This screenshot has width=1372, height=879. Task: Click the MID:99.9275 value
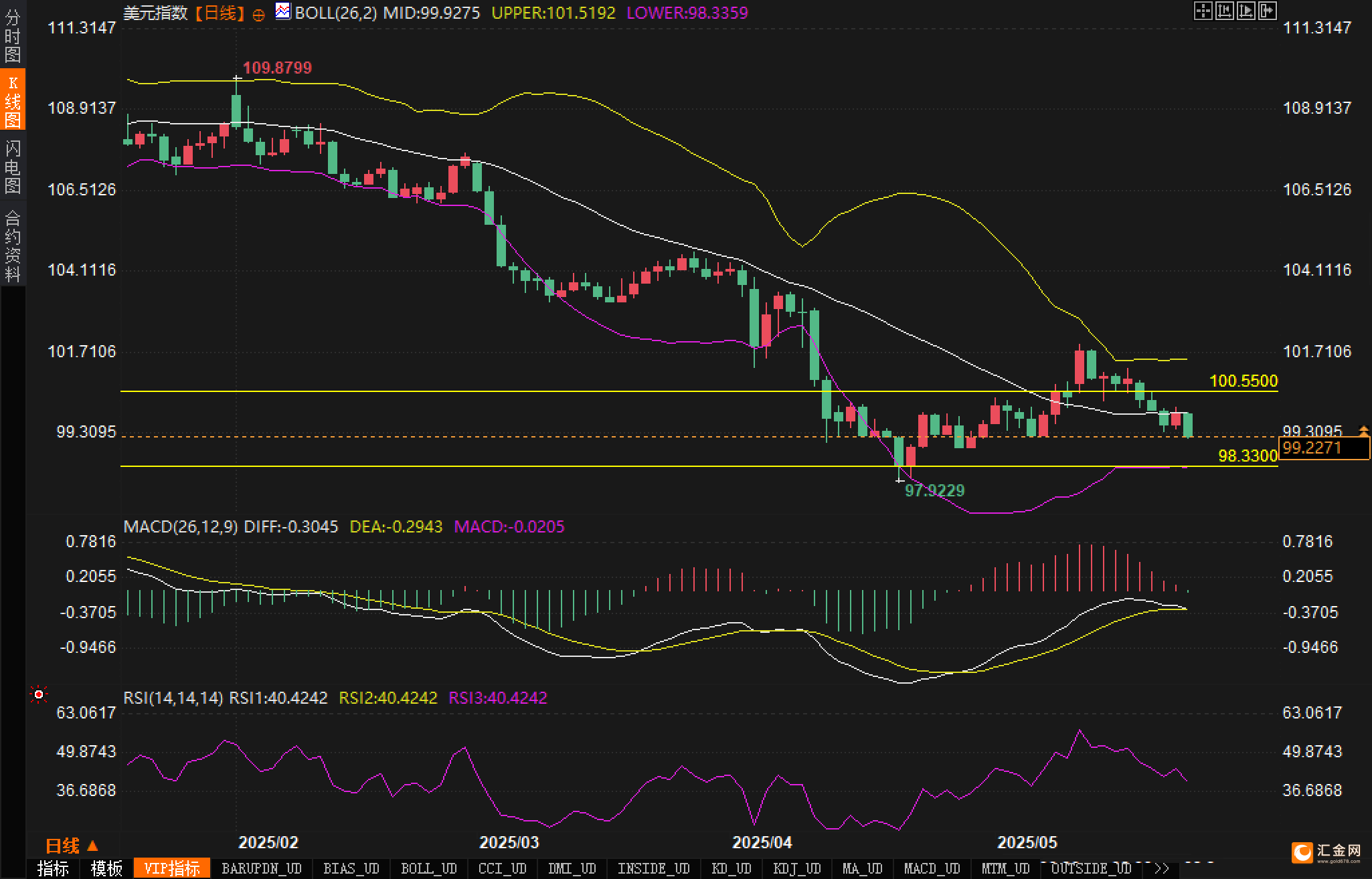[432, 13]
